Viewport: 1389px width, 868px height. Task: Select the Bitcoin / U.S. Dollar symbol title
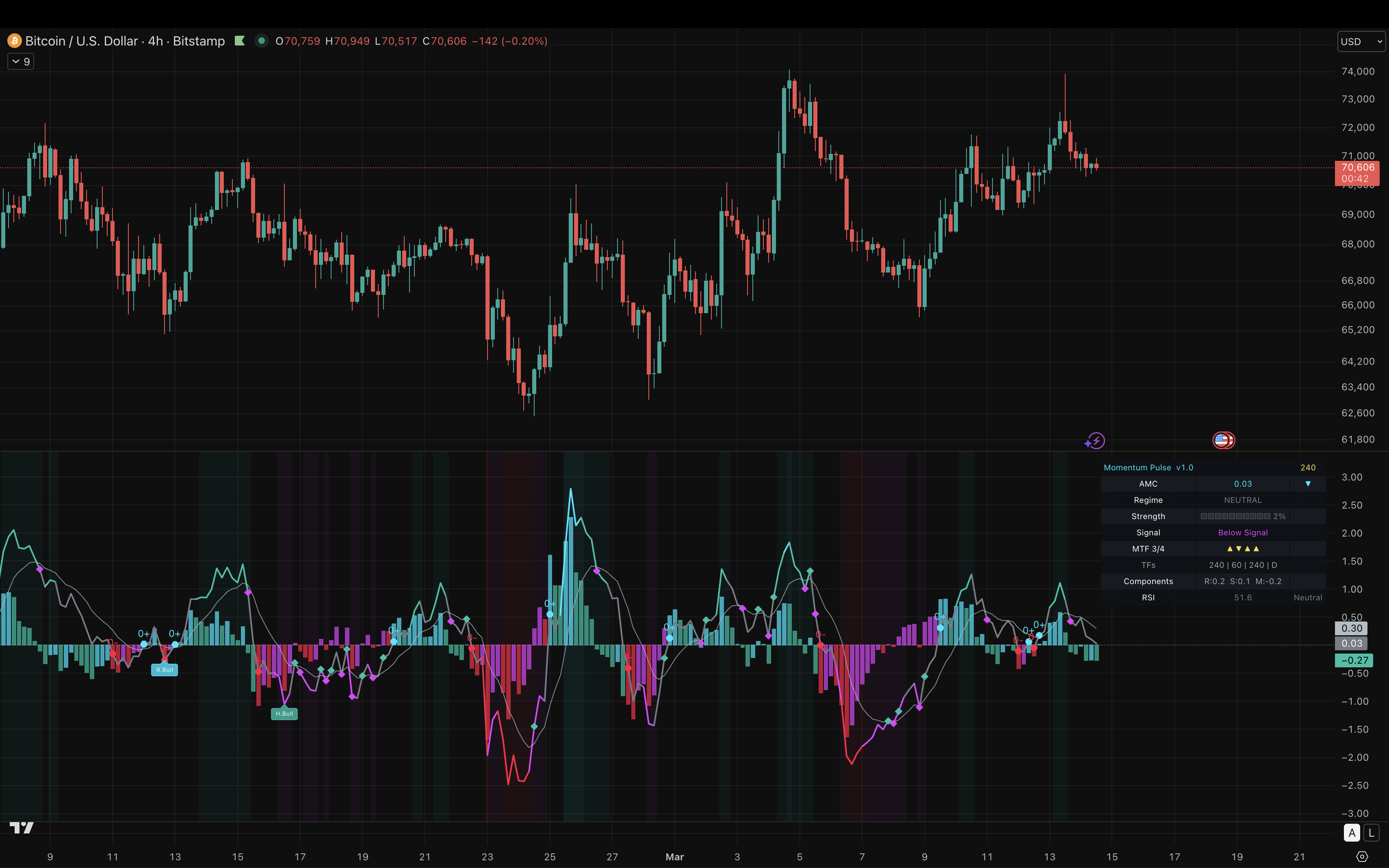[83, 41]
